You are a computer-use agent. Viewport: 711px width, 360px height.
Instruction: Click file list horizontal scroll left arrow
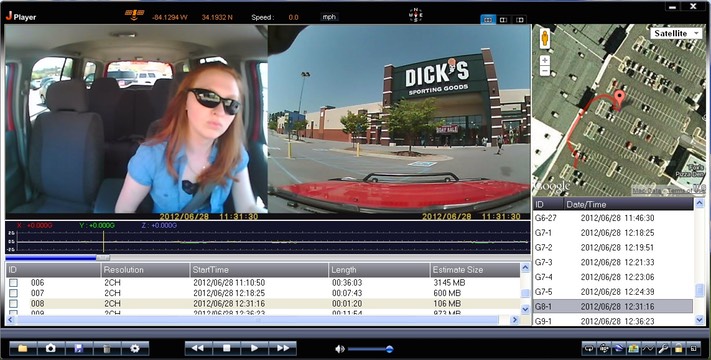11,320
